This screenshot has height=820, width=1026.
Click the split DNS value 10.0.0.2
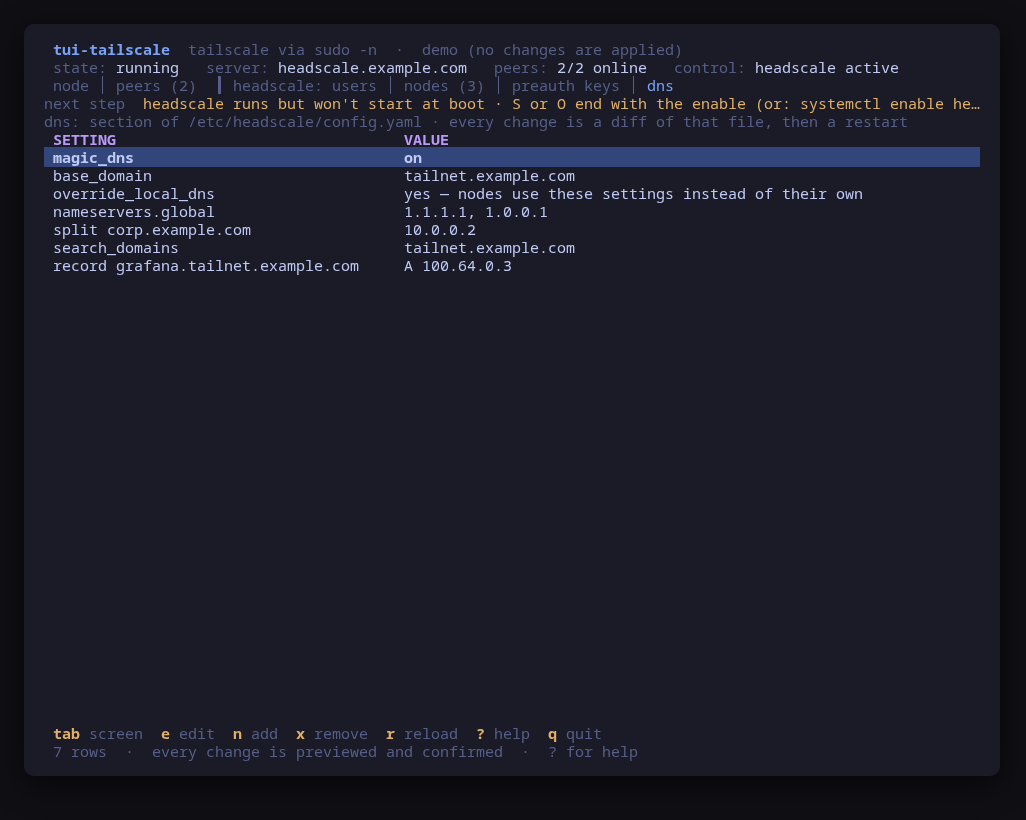tap(440, 230)
